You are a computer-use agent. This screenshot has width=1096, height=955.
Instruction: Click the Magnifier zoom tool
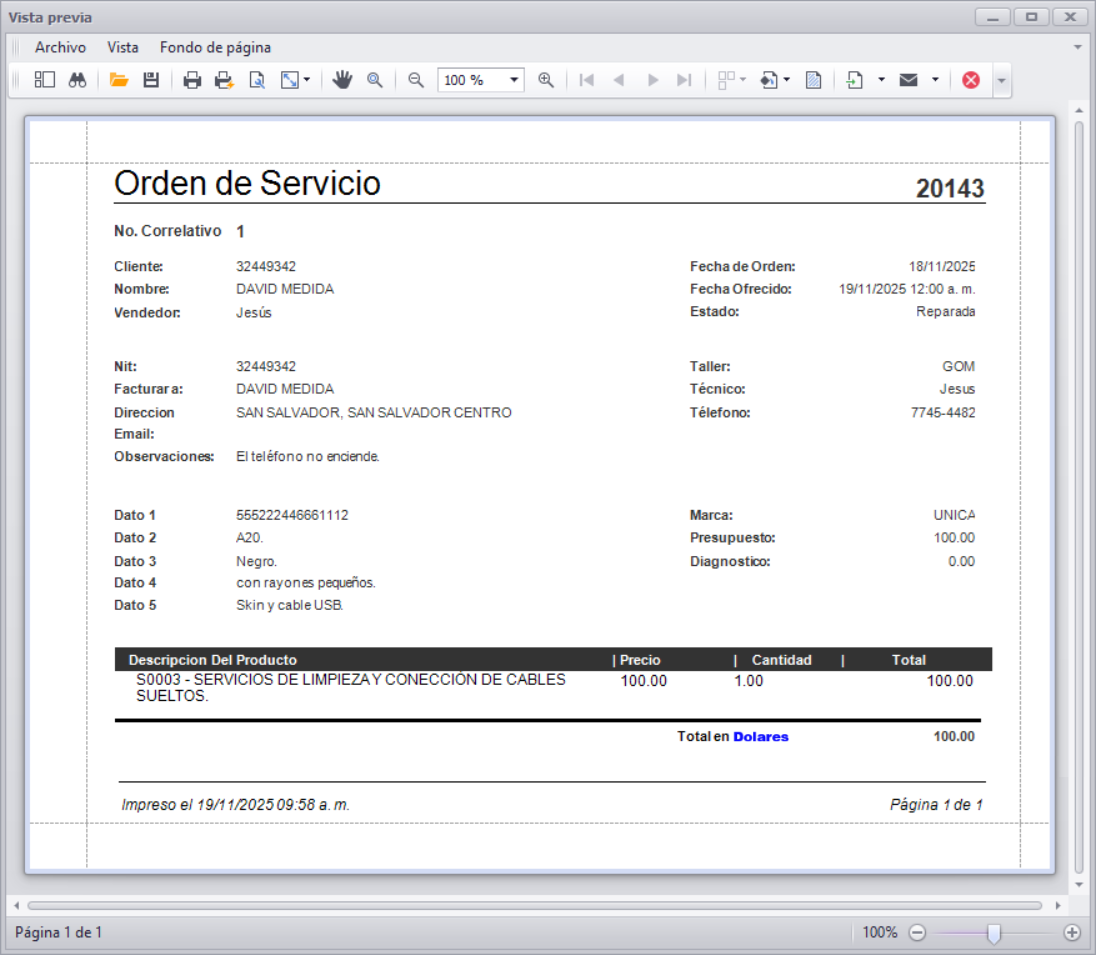373,79
